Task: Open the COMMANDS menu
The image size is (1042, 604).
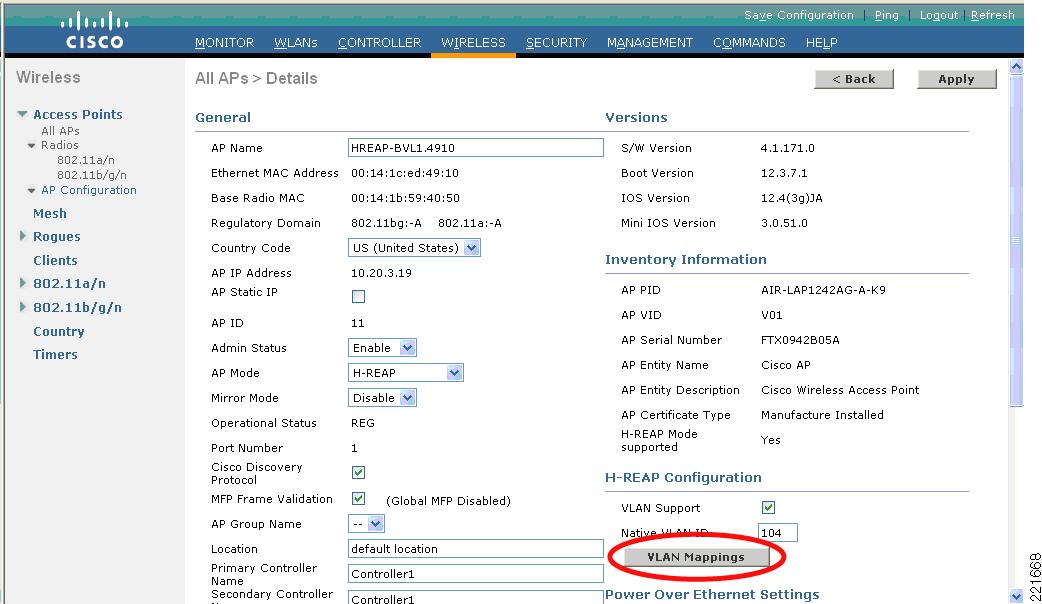Action: (749, 43)
